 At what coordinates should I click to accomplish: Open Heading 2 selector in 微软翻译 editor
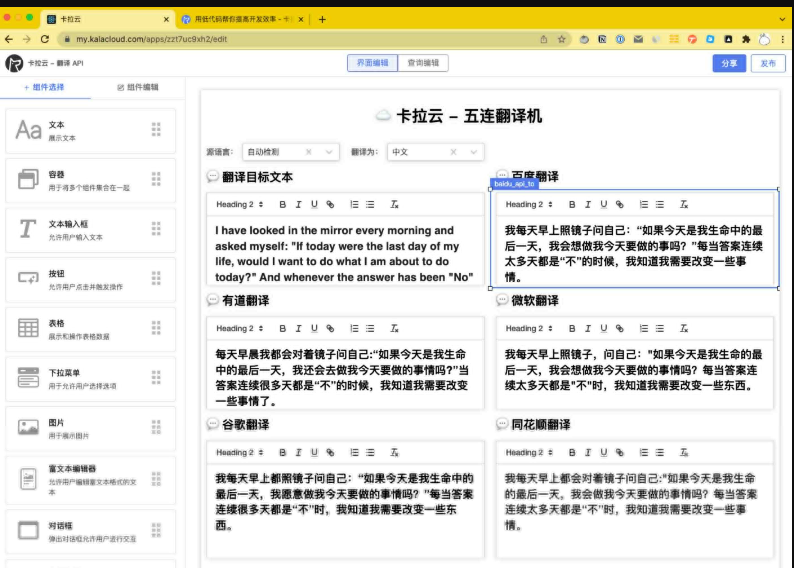click(x=529, y=329)
